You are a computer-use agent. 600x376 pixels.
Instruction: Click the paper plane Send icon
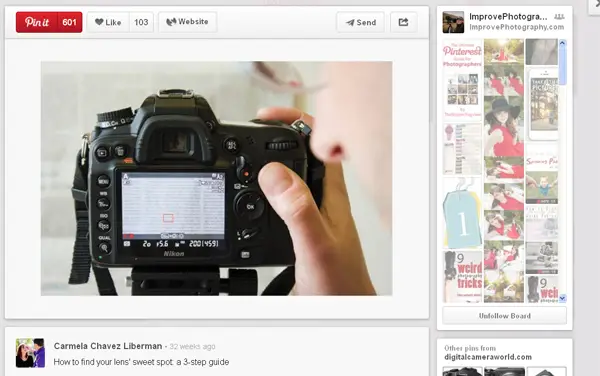(350, 23)
